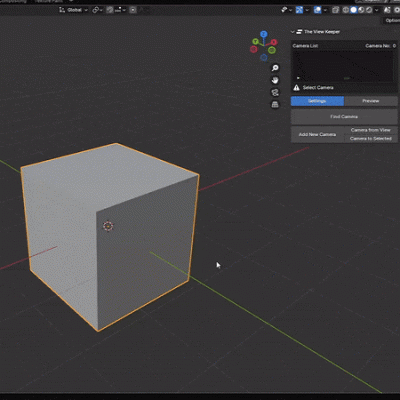Switch to wireframe viewport shading
Image resolution: width=400 pixels, height=400 pixels.
[x=346, y=10]
